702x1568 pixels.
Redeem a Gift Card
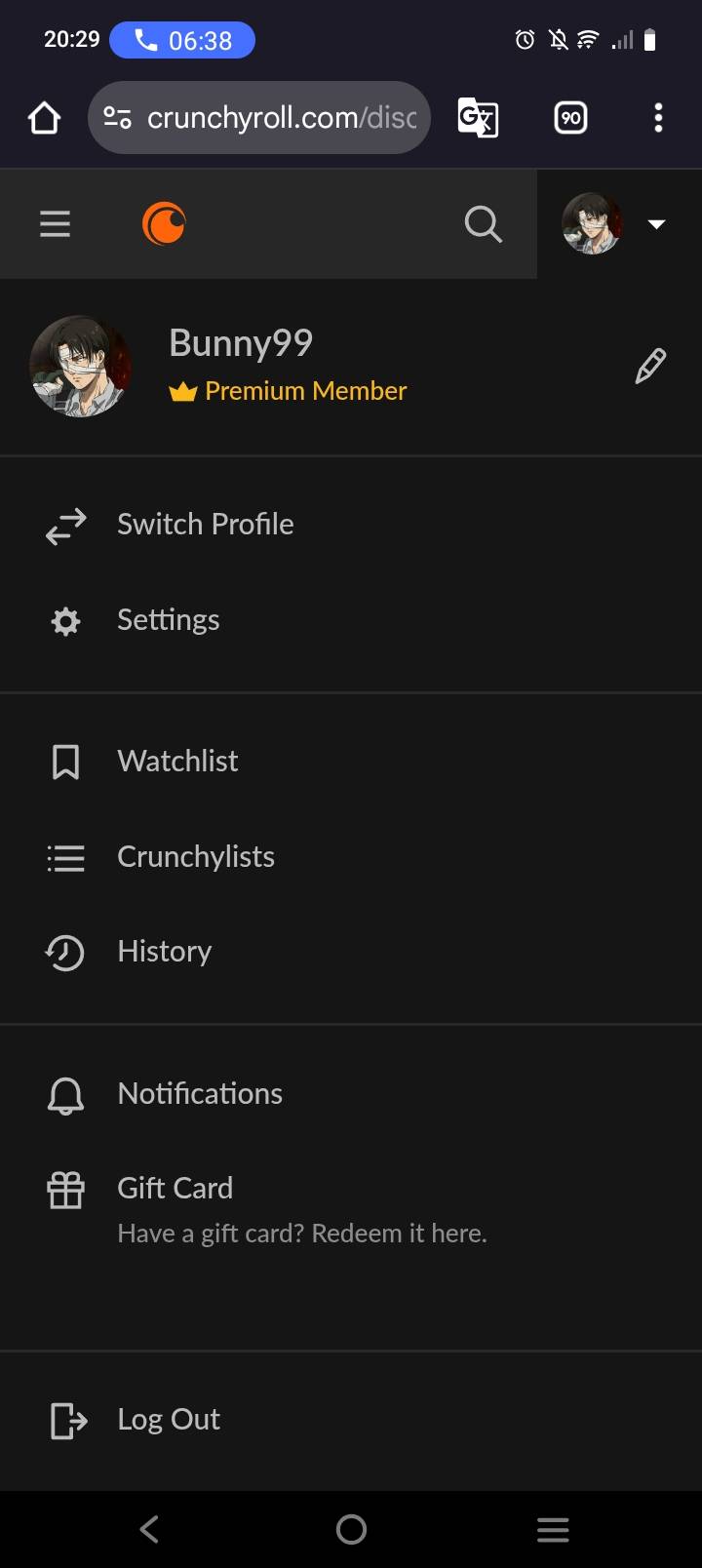tap(175, 1189)
